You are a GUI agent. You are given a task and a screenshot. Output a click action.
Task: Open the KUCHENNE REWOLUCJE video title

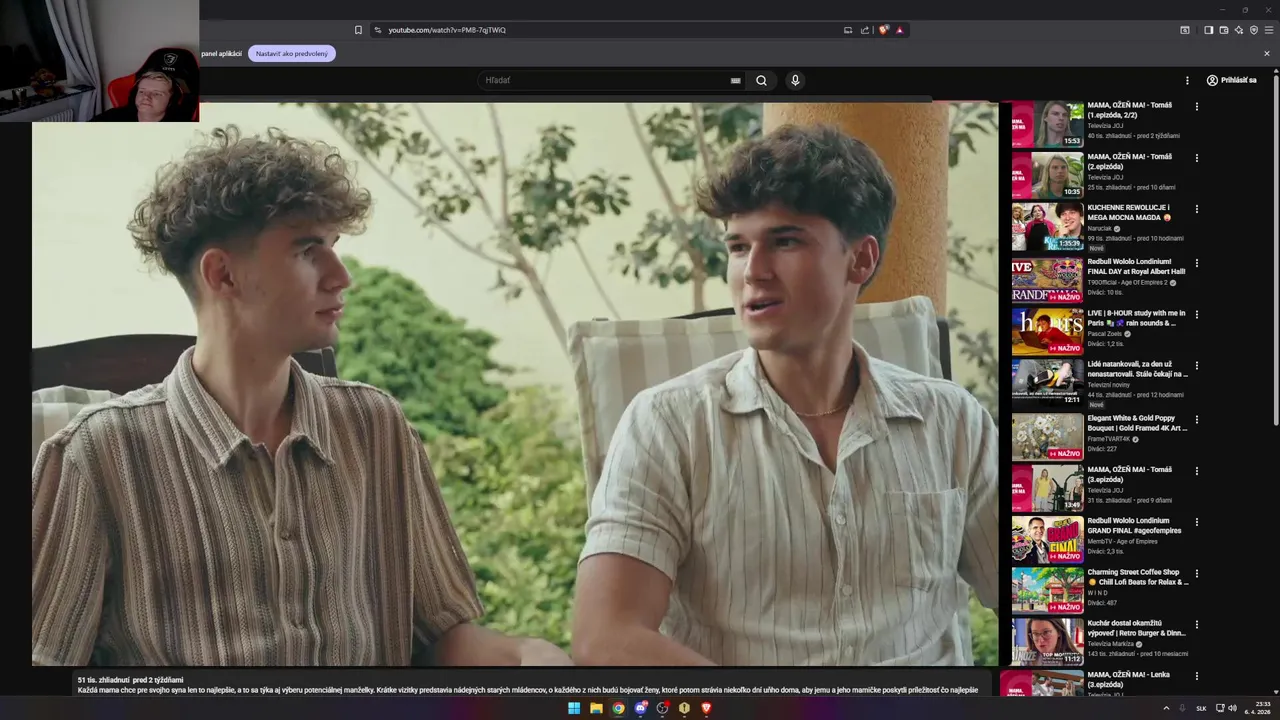[x=1128, y=212]
